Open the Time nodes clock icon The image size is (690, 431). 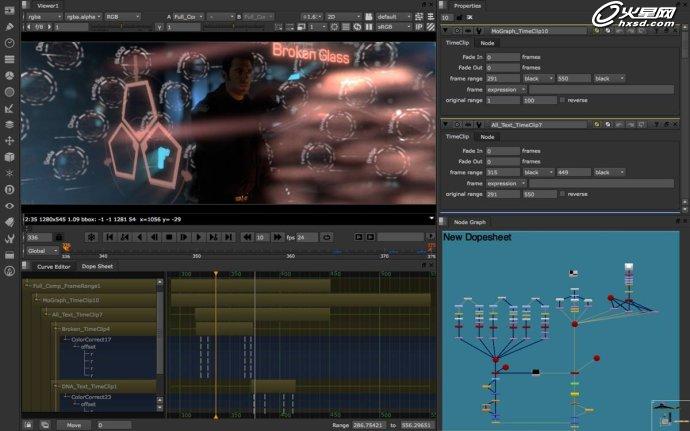(9, 43)
